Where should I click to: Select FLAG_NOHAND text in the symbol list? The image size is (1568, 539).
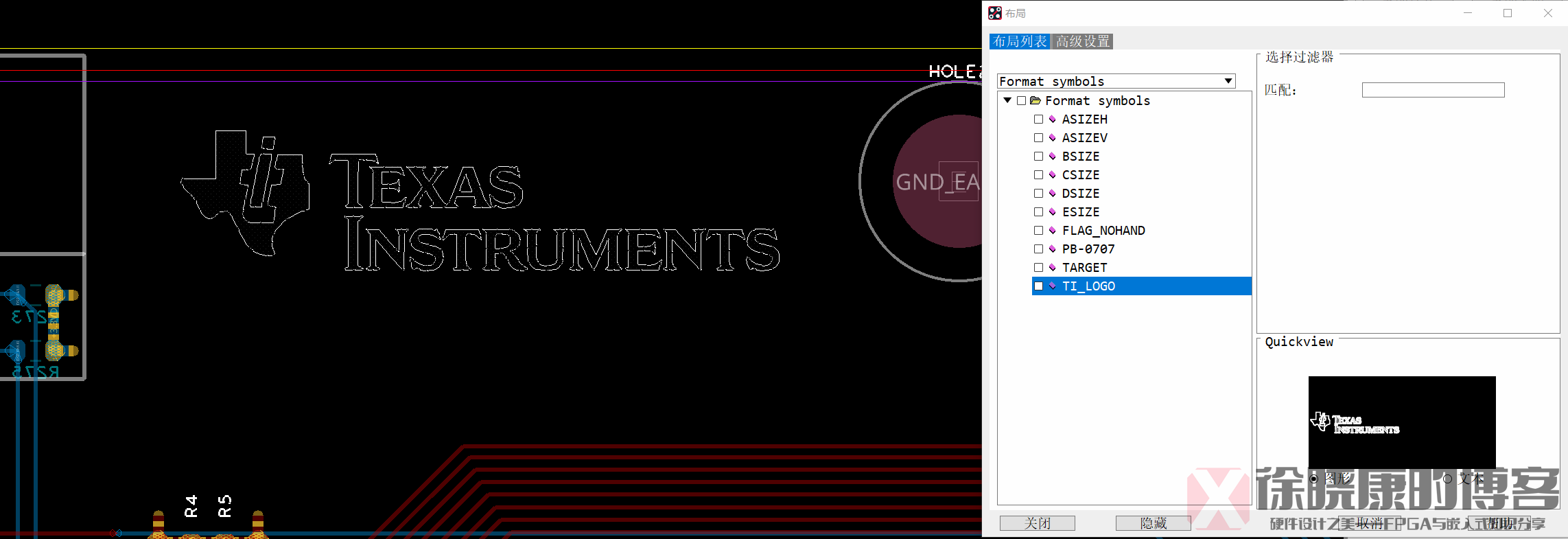click(x=1103, y=231)
